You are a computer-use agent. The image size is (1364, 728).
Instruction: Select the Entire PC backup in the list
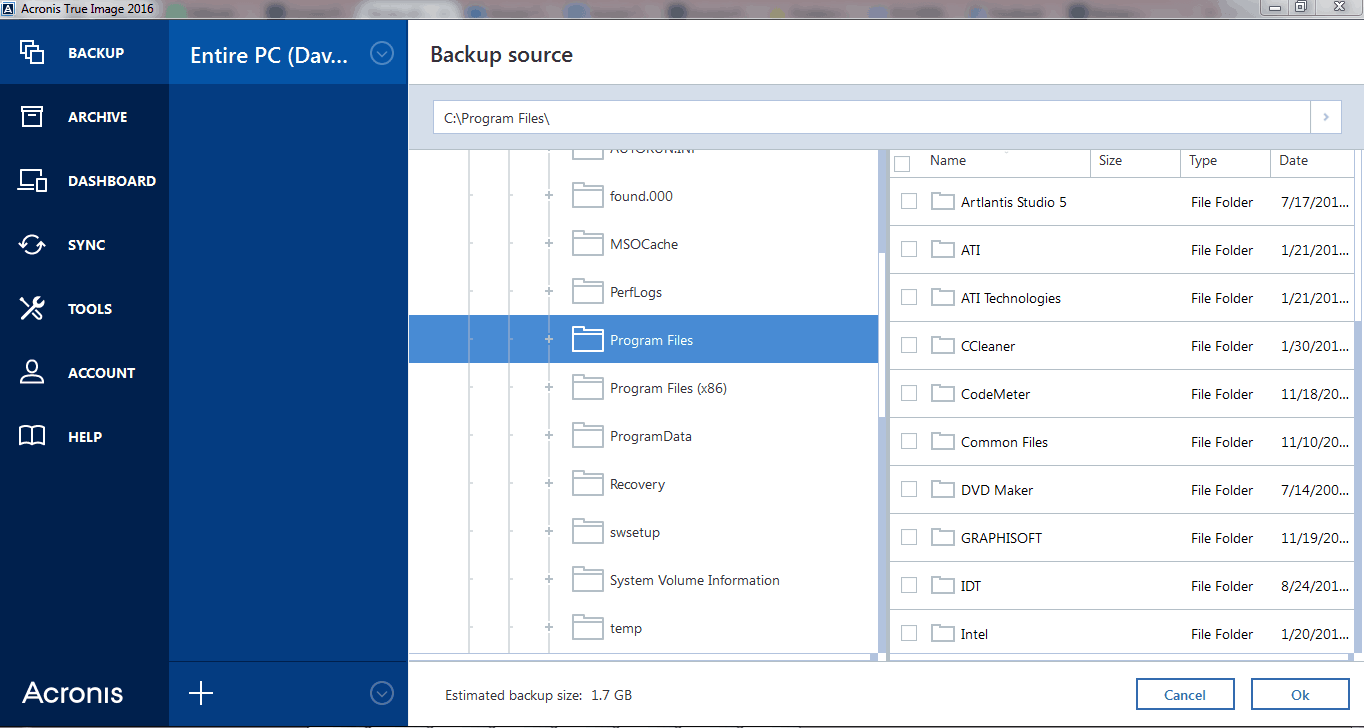(270, 54)
